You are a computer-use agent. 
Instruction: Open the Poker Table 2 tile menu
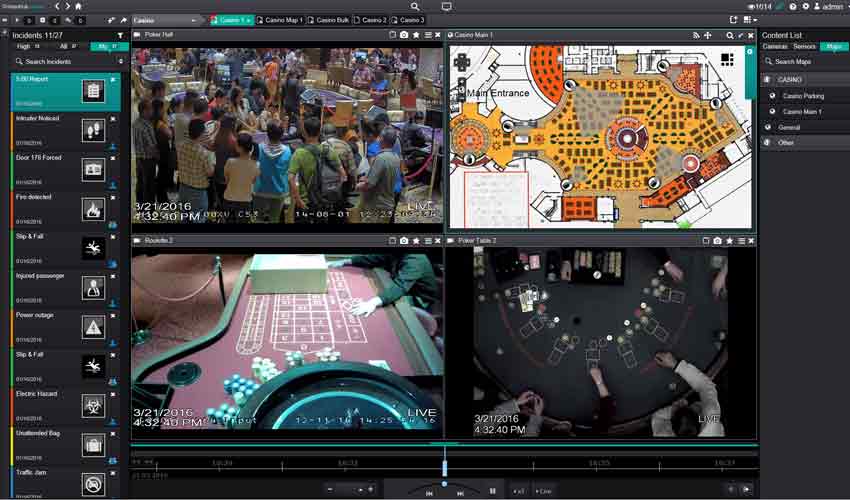pos(740,241)
